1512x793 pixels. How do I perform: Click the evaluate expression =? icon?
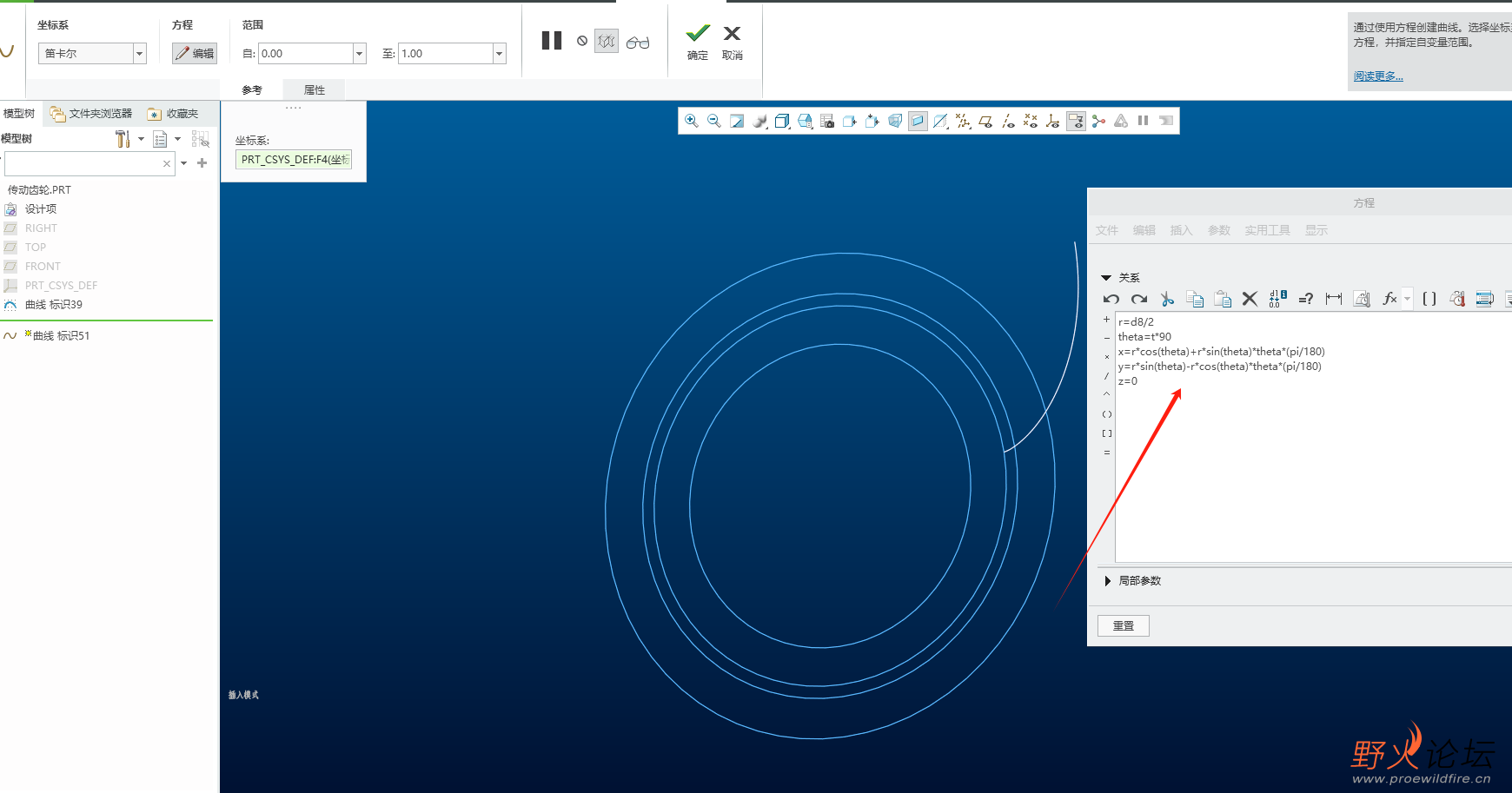(1305, 299)
